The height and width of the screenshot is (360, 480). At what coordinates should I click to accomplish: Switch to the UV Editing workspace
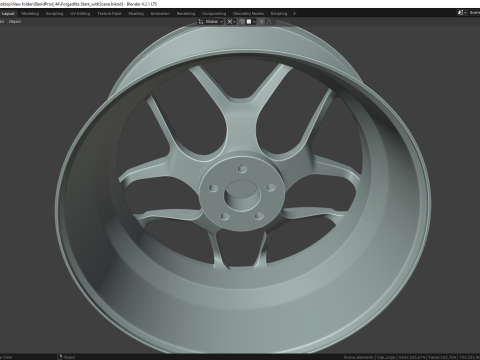pyautogui.click(x=80, y=14)
